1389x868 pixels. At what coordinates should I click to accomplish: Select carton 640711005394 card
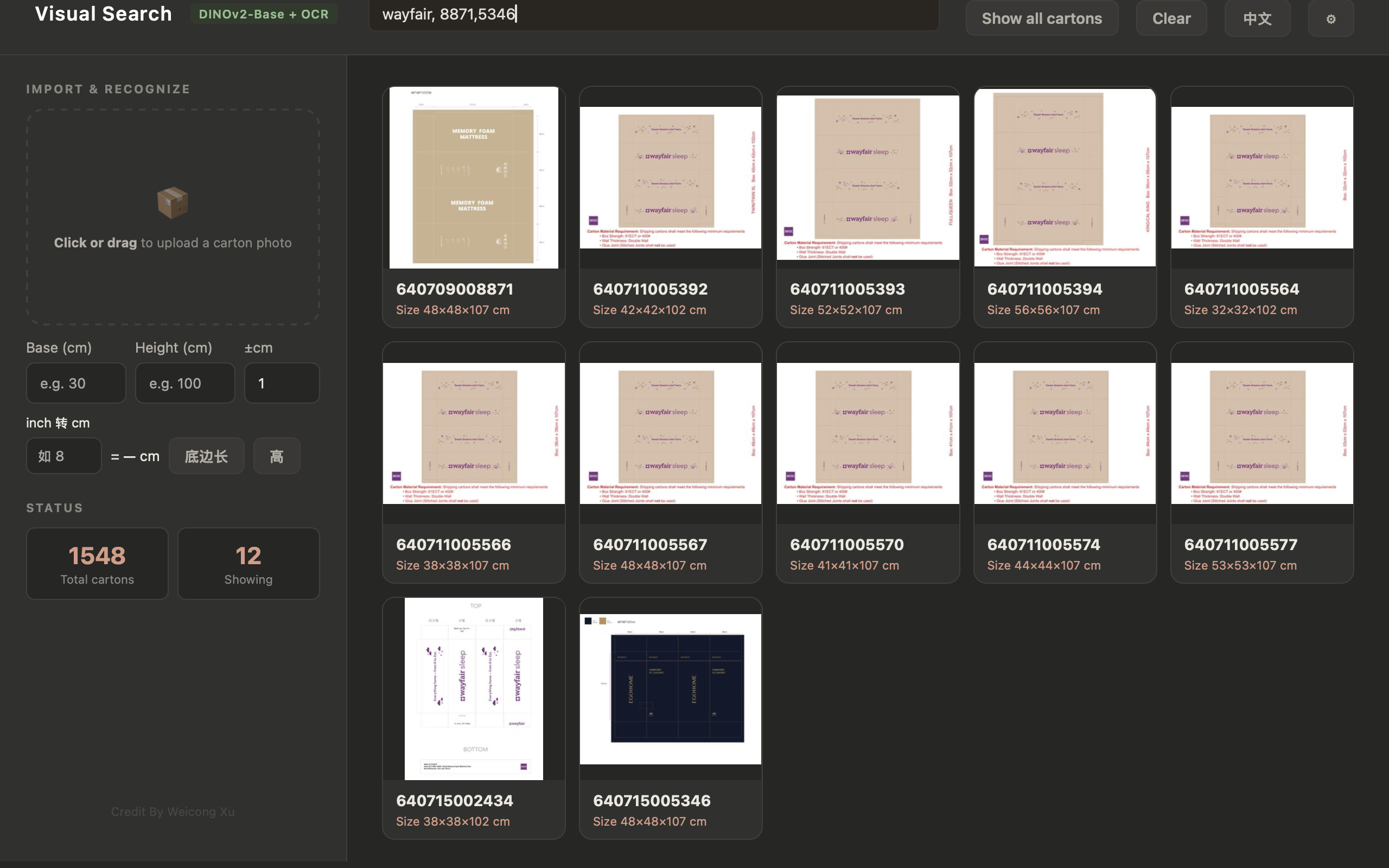pos(1065,207)
